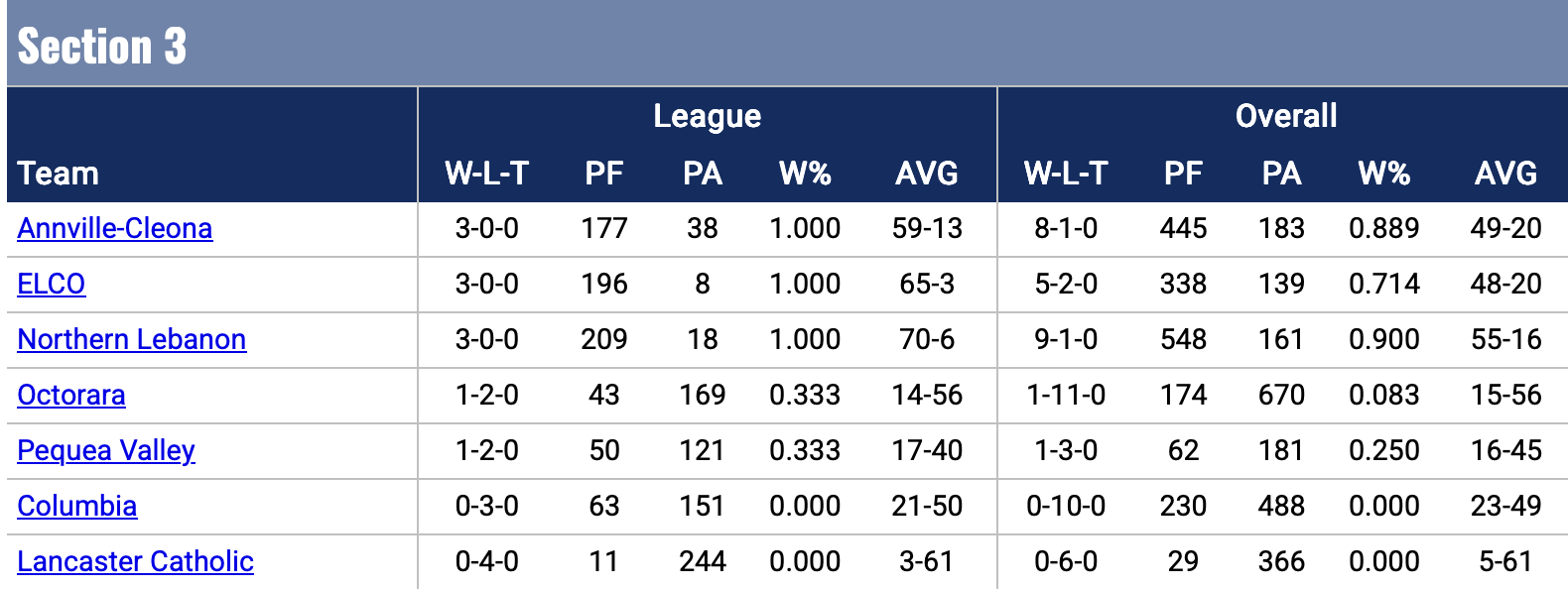Click the League group header
Viewport: 1568px width, 589px height.
(707, 116)
